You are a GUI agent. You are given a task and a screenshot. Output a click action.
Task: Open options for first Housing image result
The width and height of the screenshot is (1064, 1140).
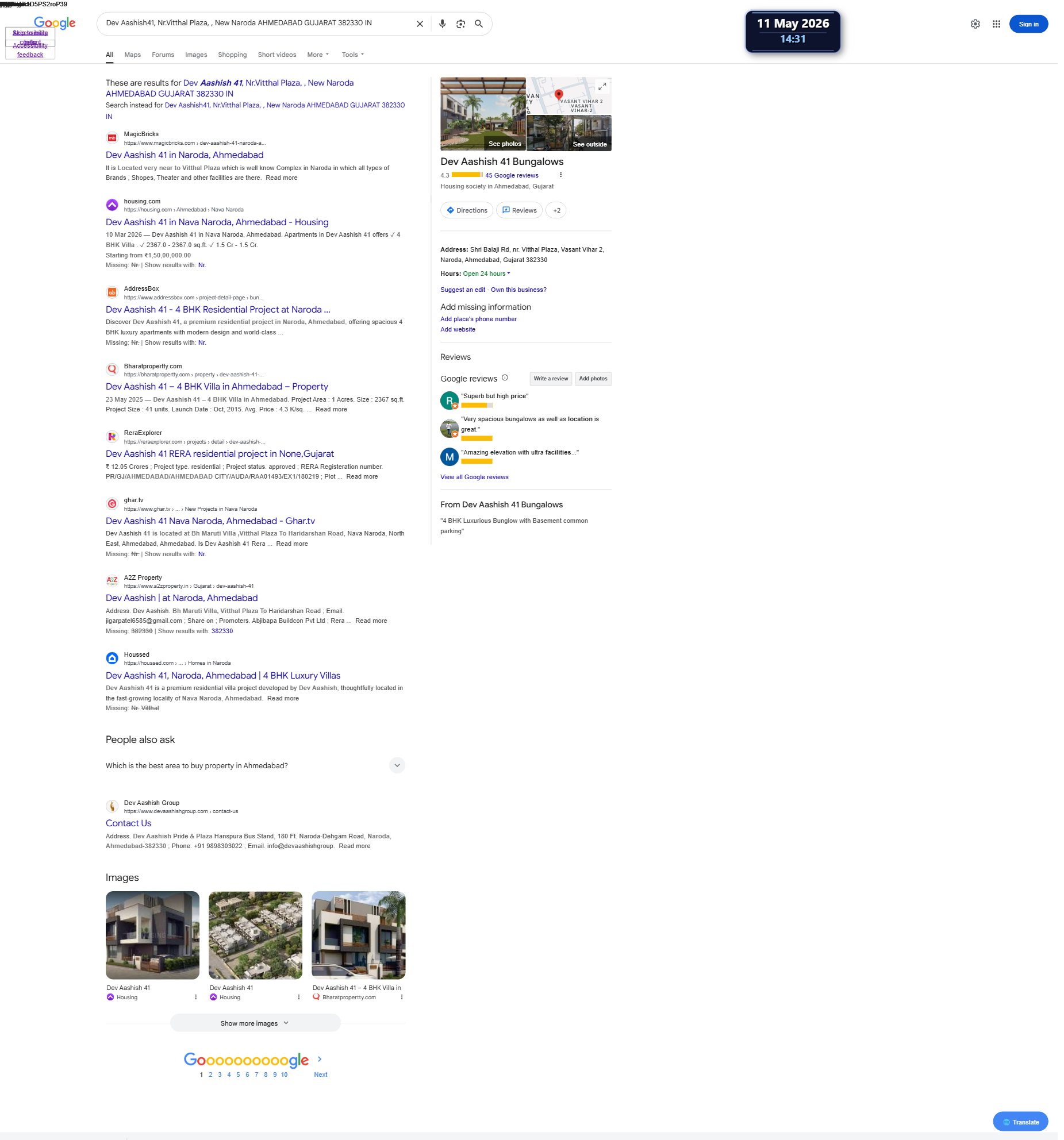[x=195, y=997]
